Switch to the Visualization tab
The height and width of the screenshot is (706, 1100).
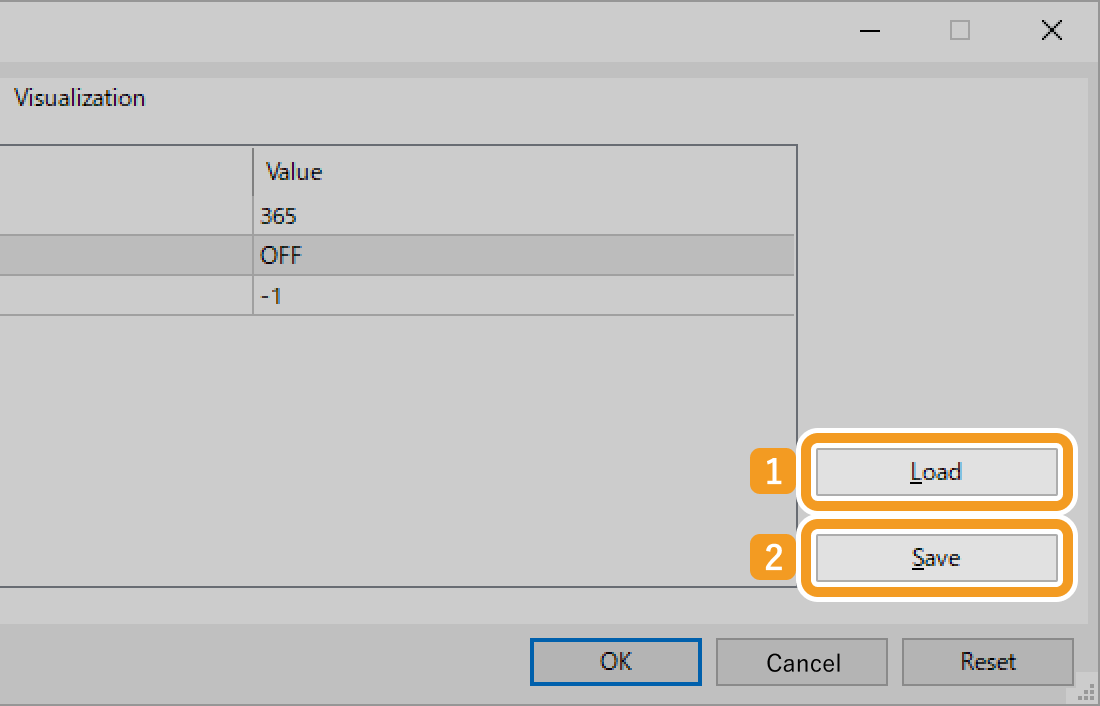coord(80,98)
